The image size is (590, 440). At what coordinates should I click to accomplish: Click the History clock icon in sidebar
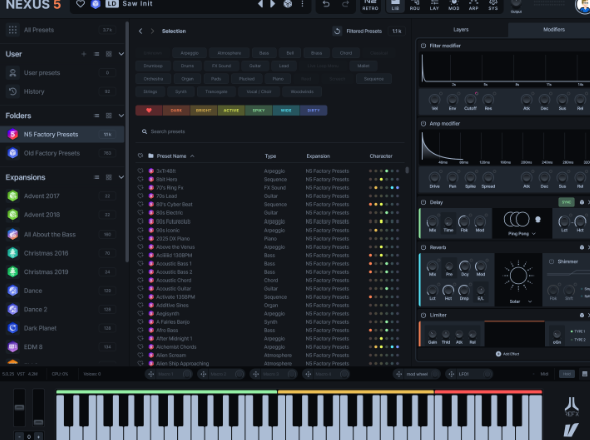click(13, 91)
